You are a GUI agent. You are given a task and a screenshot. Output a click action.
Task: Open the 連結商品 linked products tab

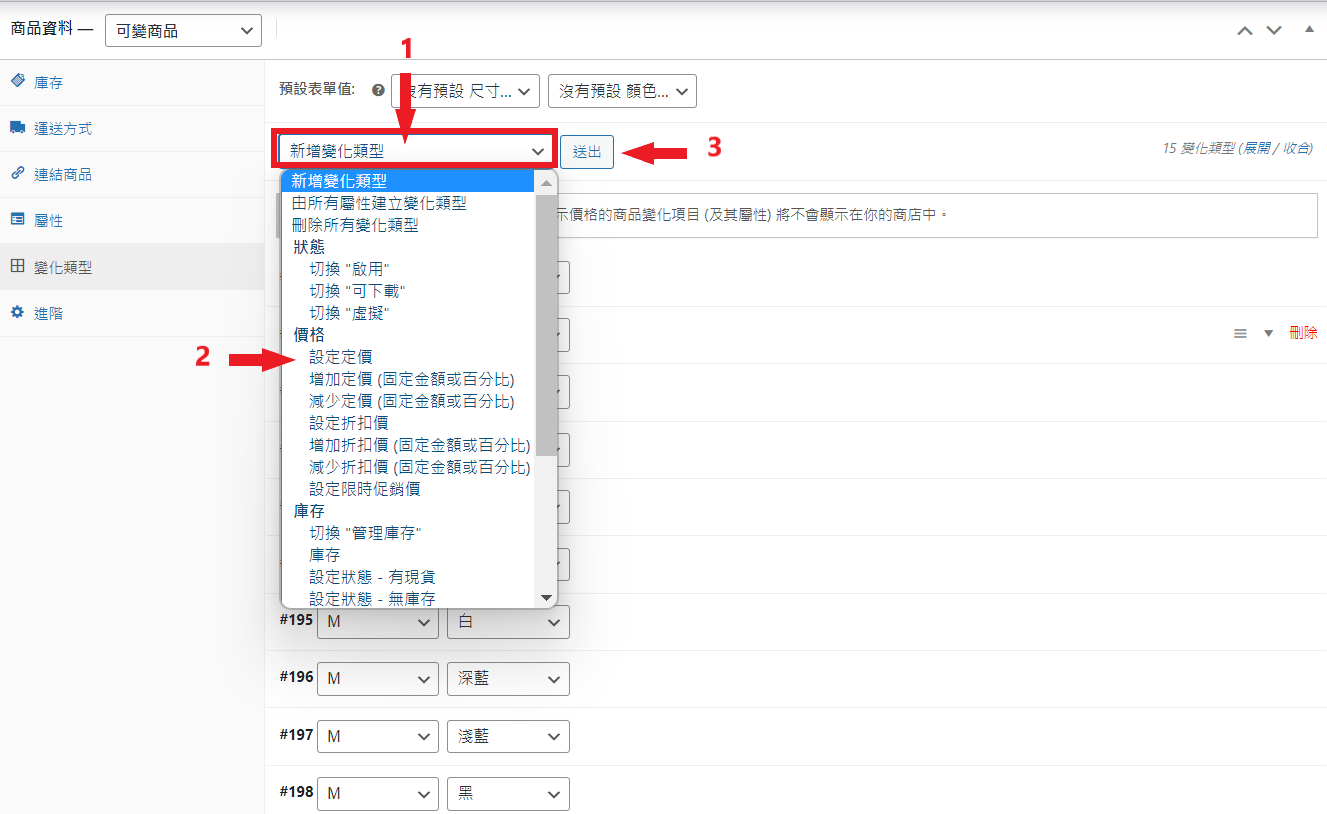[132, 175]
